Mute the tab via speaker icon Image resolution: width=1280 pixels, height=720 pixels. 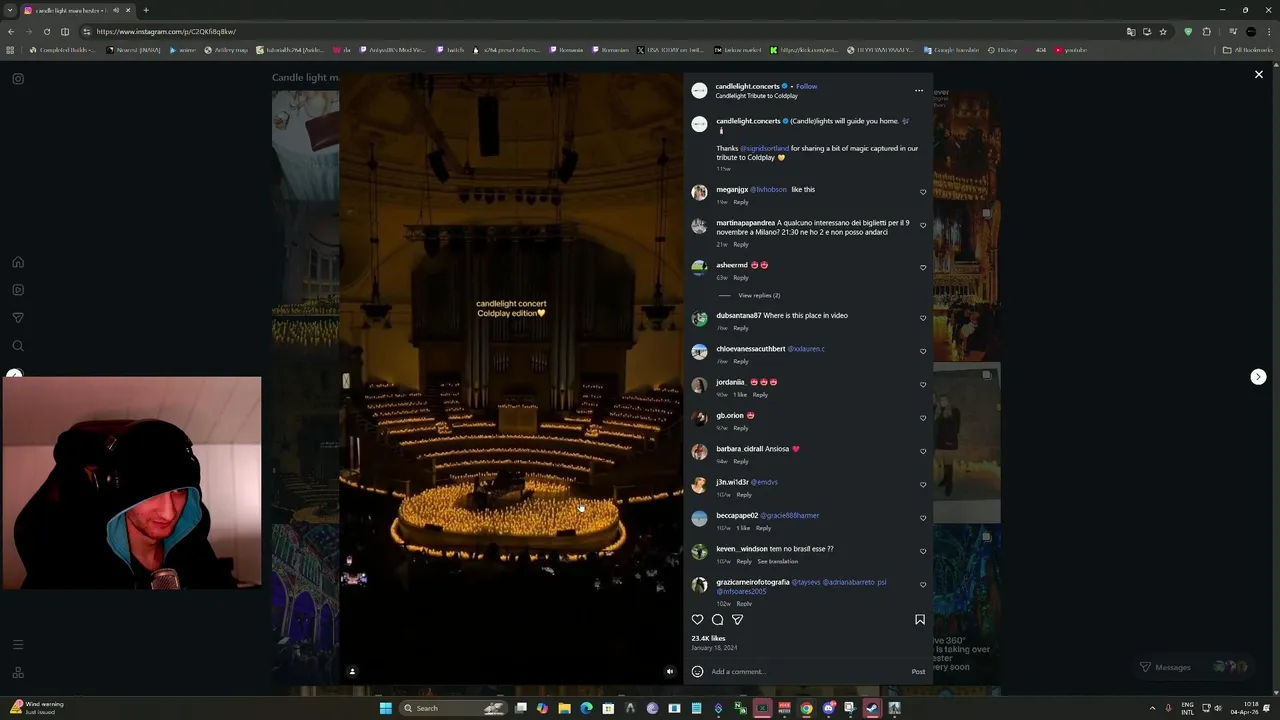116,10
